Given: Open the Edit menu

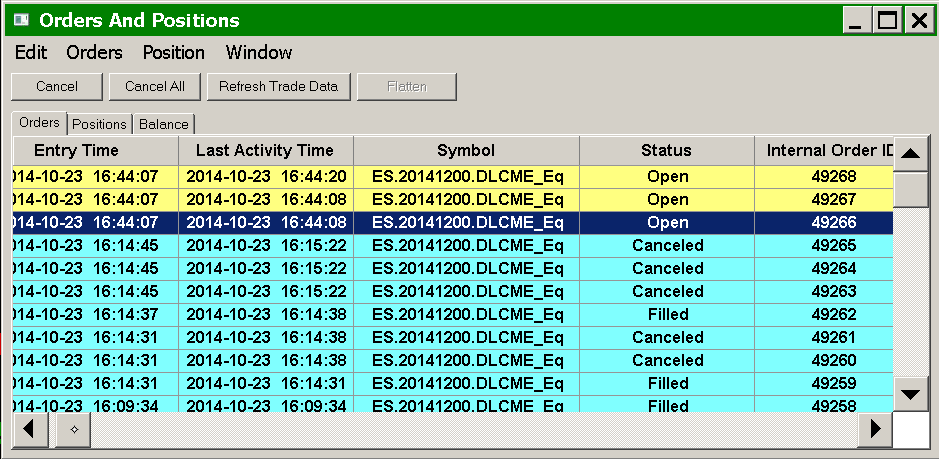Looking at the screenshot, I should [31, 53].
